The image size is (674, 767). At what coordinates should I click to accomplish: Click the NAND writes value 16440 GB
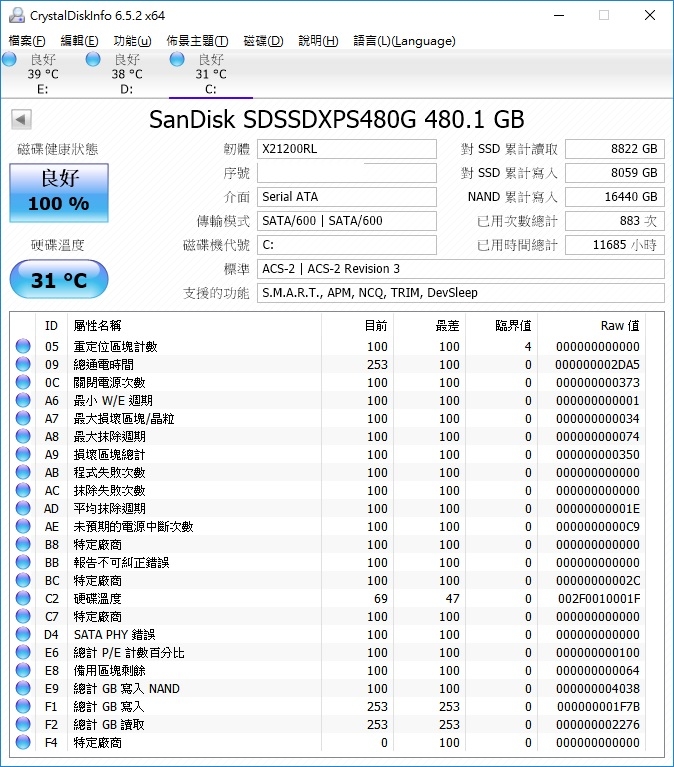(615, 197)
